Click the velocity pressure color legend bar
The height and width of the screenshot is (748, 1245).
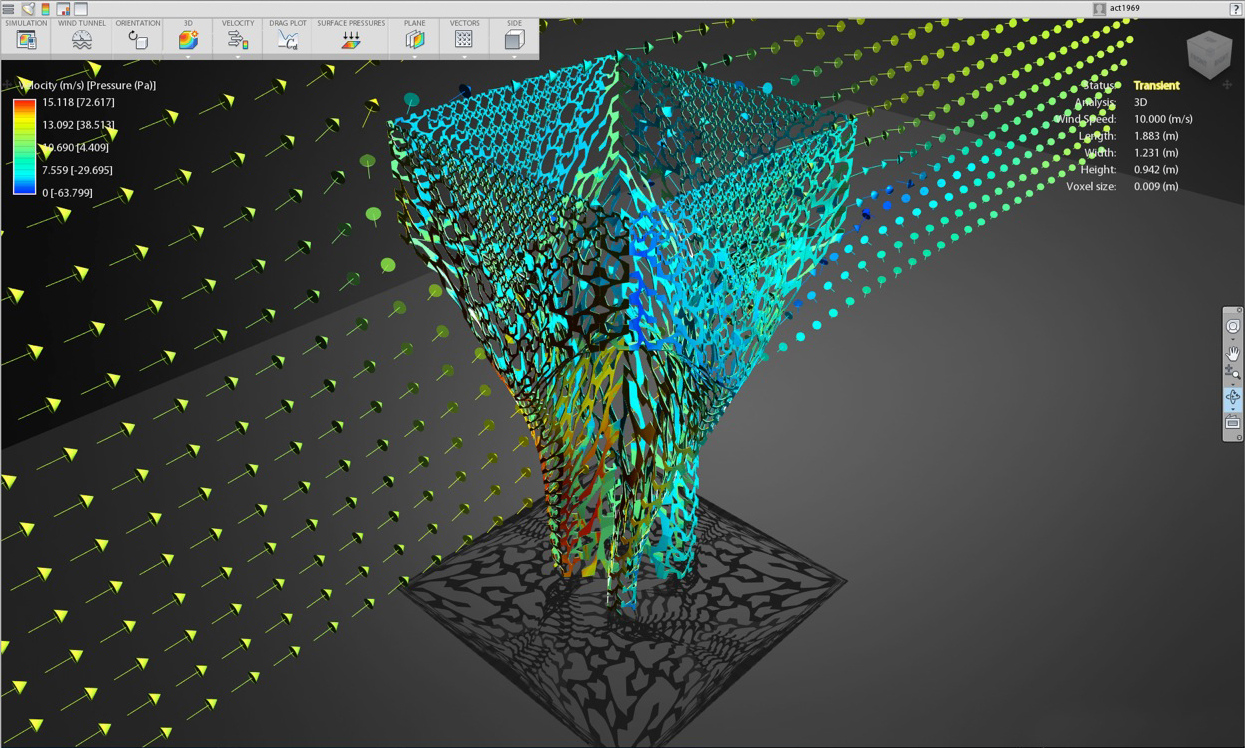click(x=25, y=147)
